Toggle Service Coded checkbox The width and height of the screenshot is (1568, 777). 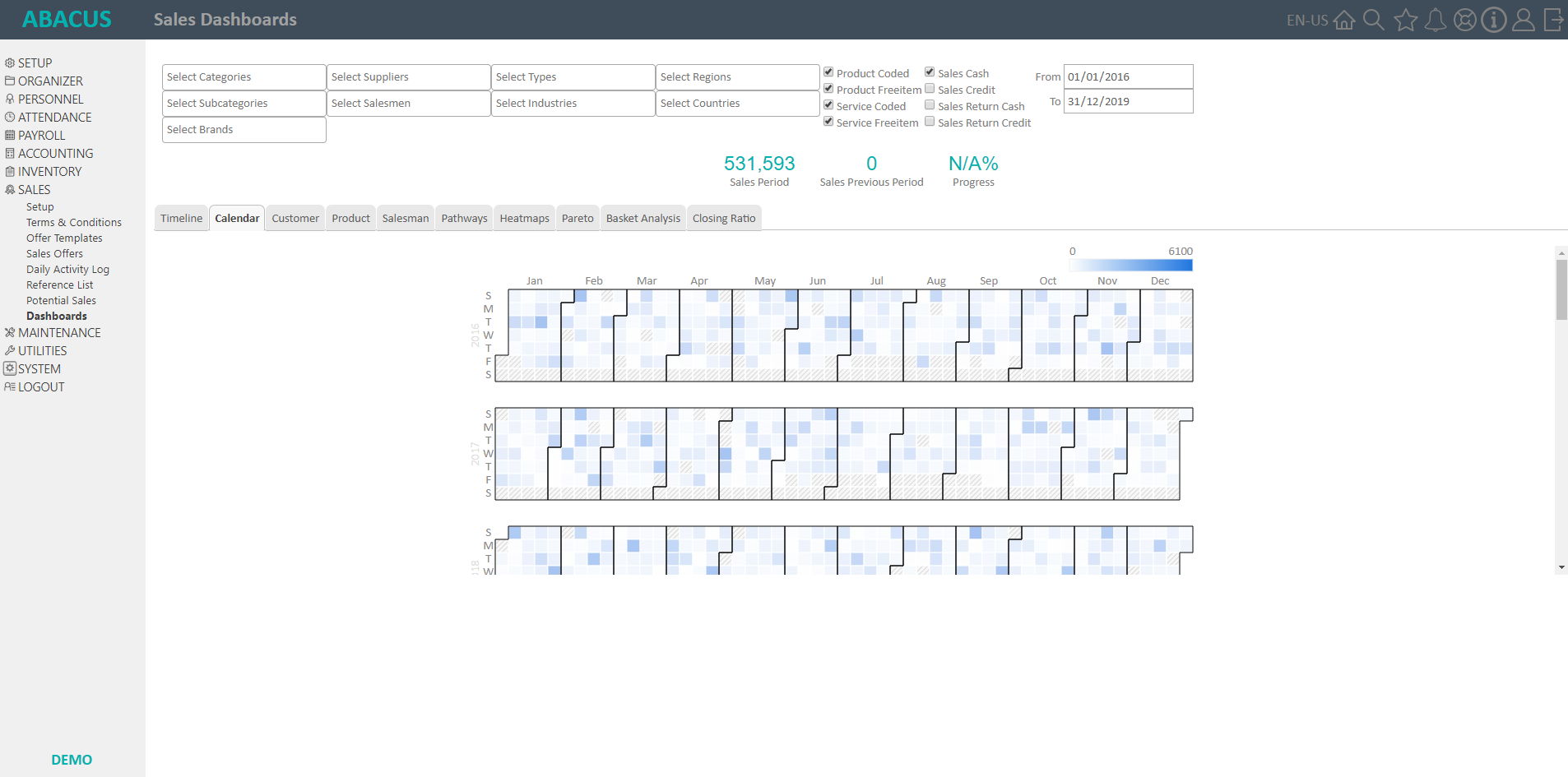pos(828,105)
